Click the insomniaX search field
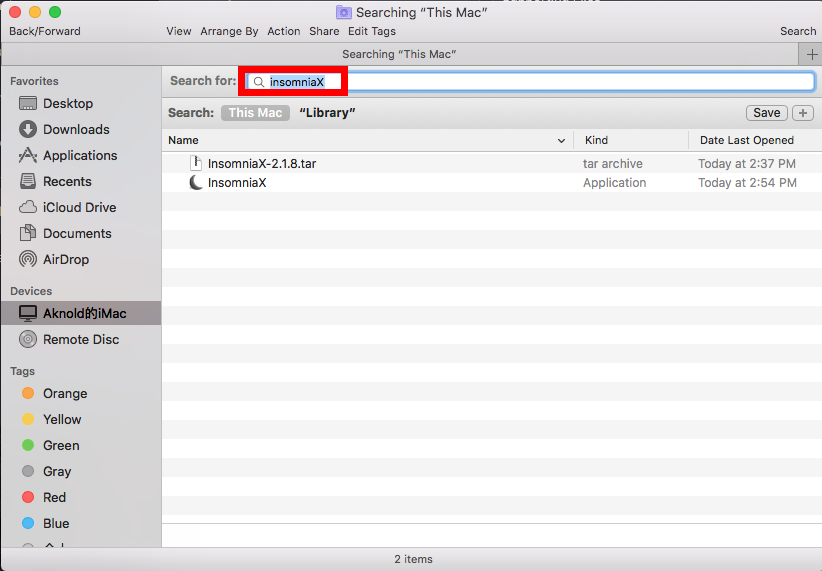Screen dimensions: 822x571 tap(530, 81)
